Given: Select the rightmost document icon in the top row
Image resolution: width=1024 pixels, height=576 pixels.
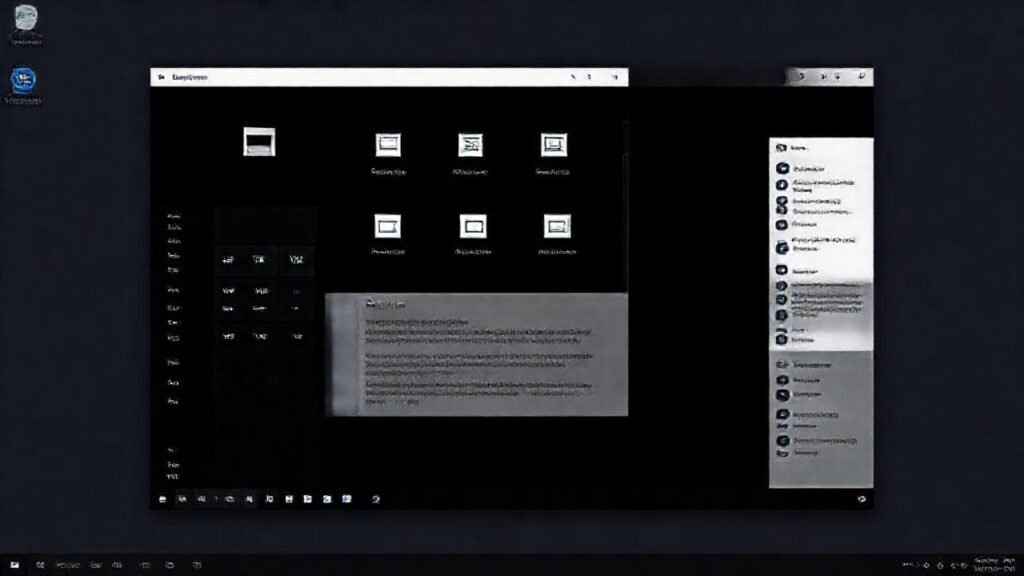Looking at the screenshot, I should [552, 147].
